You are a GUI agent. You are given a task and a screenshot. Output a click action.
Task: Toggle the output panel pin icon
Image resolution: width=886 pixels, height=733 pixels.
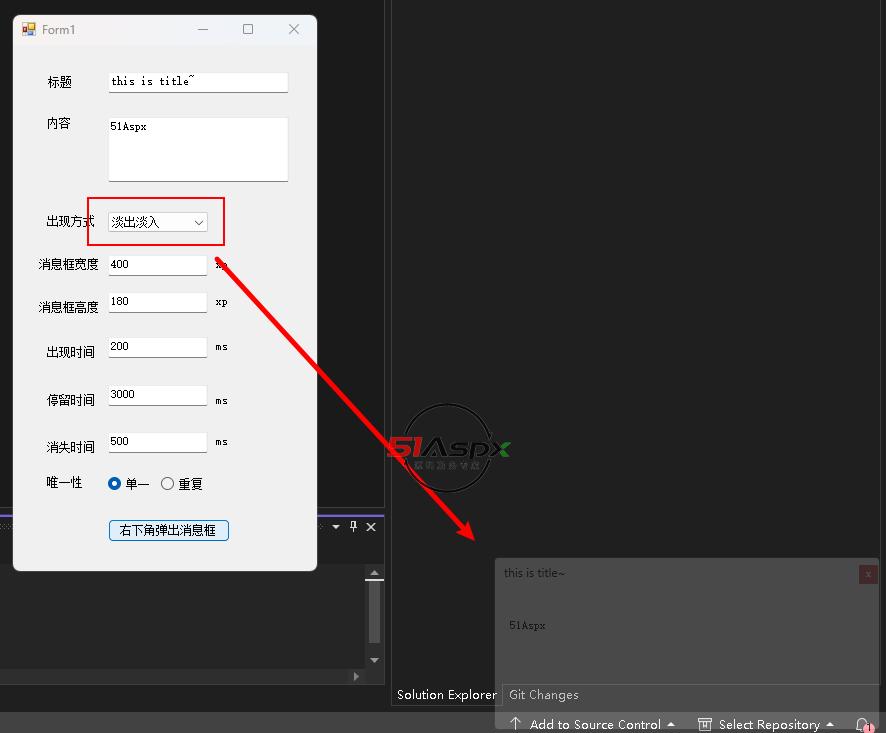(x=353, y=527)
